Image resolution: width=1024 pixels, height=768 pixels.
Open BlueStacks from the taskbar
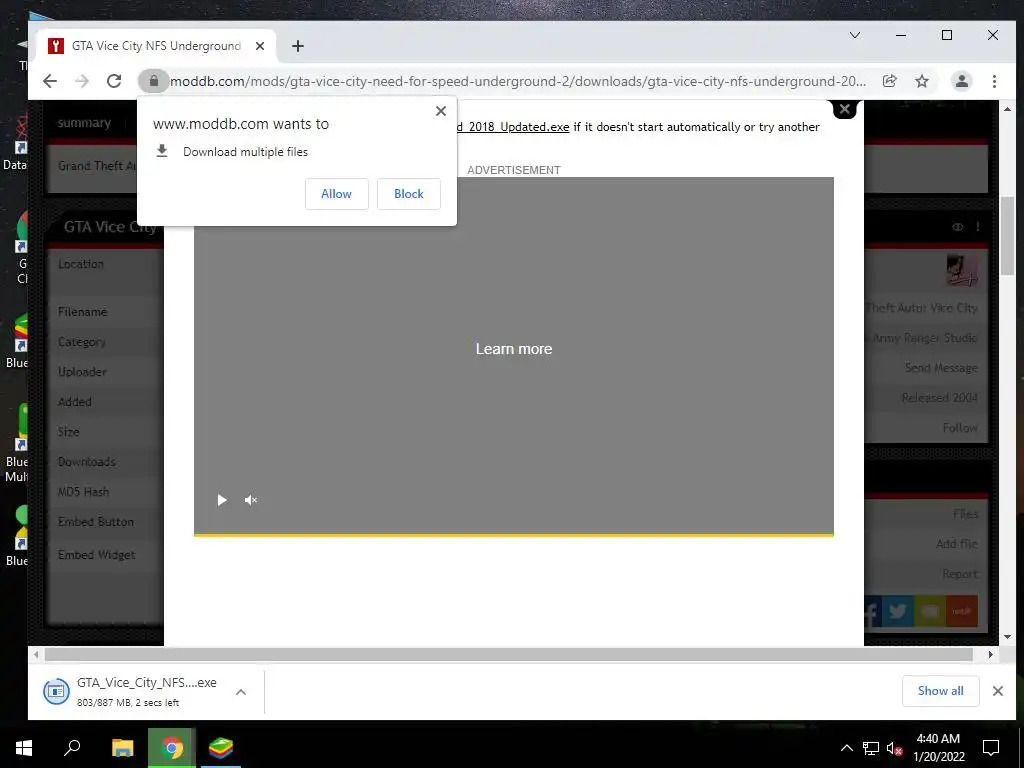221,748
